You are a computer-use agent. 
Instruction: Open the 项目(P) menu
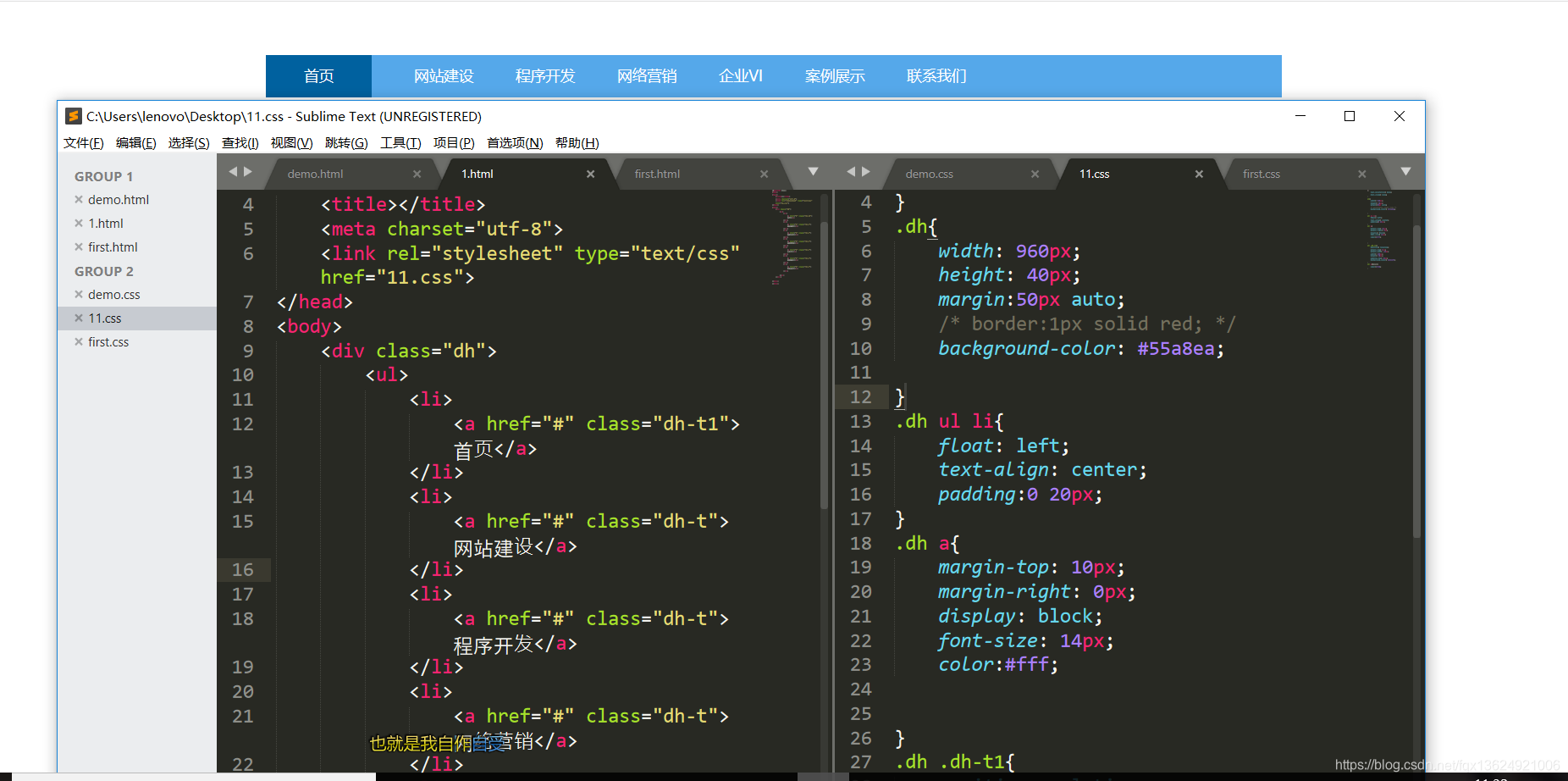tap(453, 143)
